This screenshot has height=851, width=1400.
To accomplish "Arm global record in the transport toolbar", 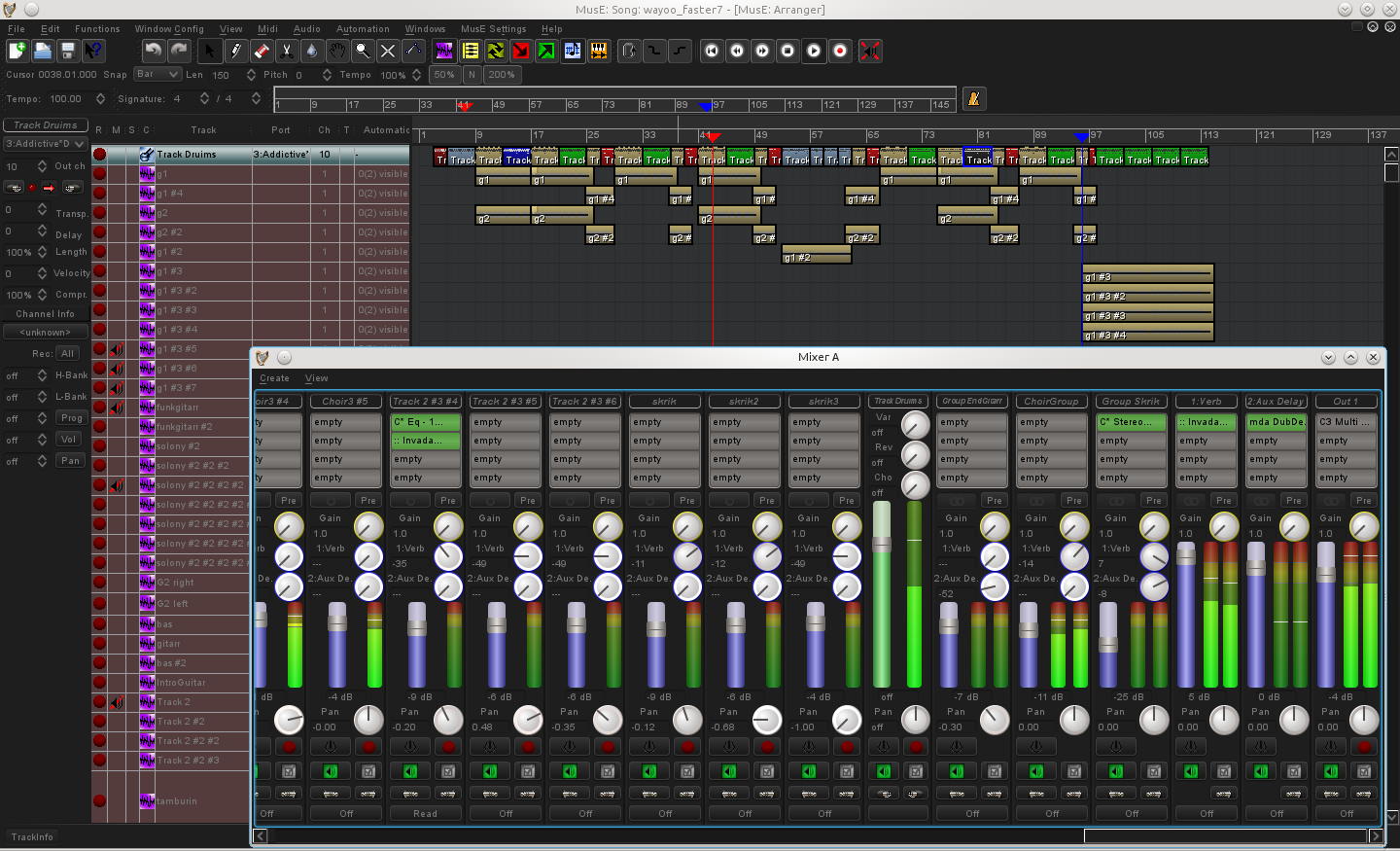I will pyautogui.click(x=840, y=51).
